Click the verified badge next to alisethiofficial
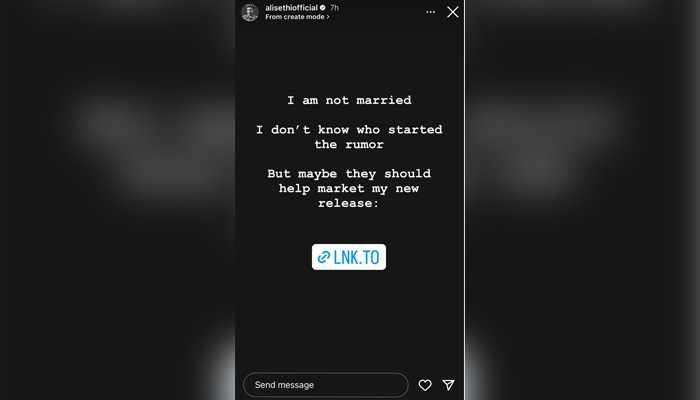Screen dimensions: 700x400 (x=323, y=8)
